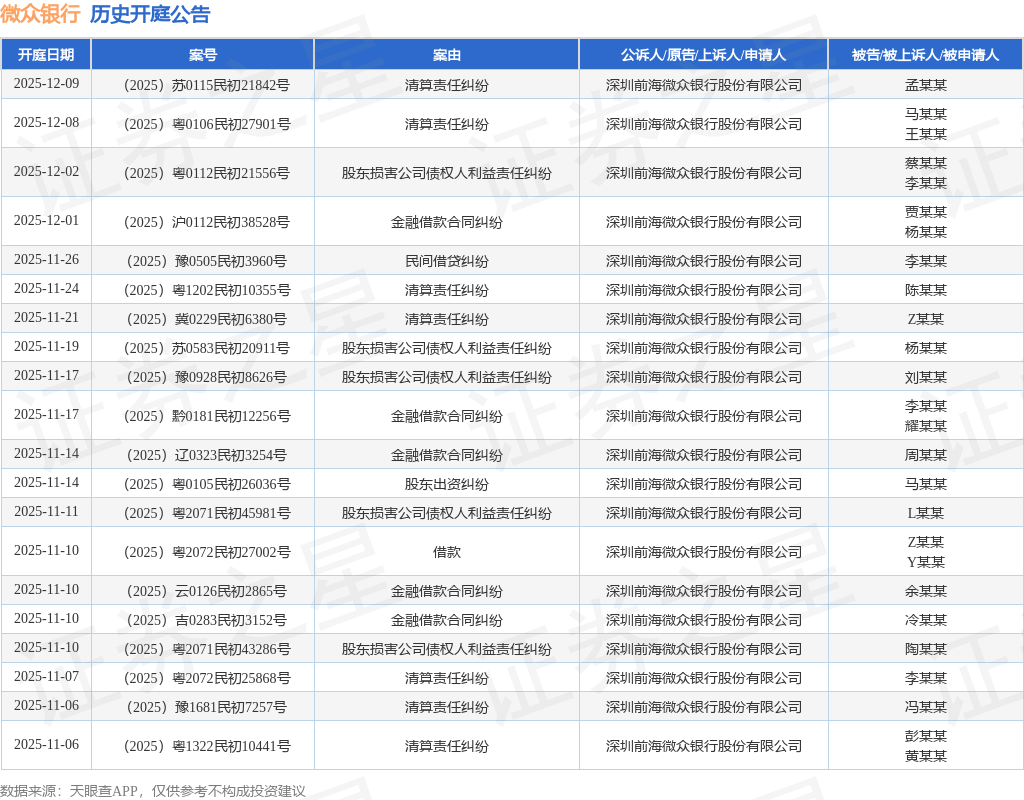Click date cell 2025-11-07
The image size is (1024, 800).
pos(46,676)
